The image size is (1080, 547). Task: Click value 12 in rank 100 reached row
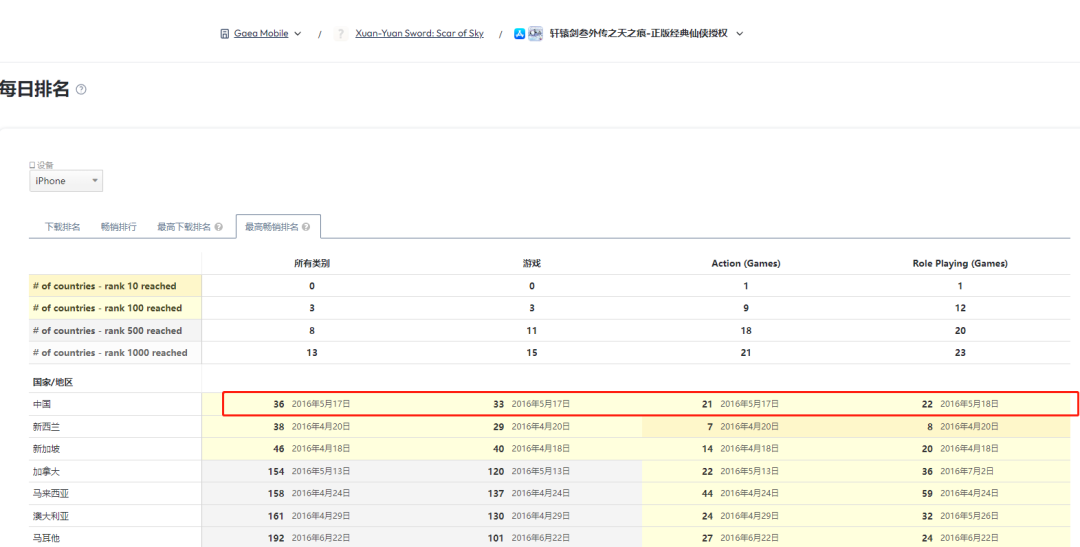tap(960, 308)
